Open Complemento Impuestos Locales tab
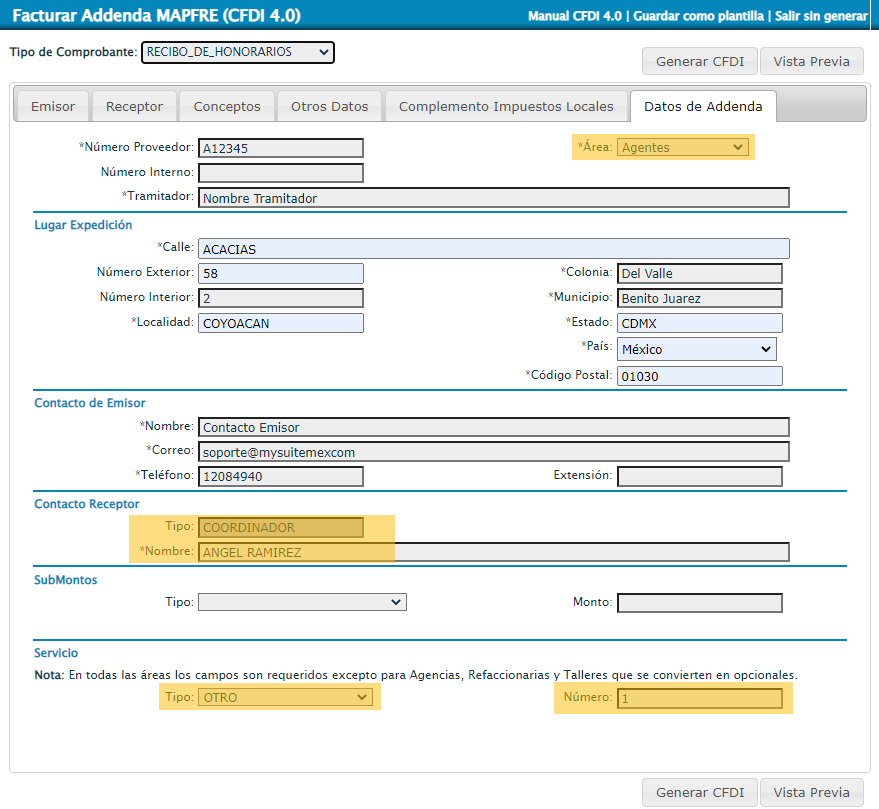 (x=506, y=106)
